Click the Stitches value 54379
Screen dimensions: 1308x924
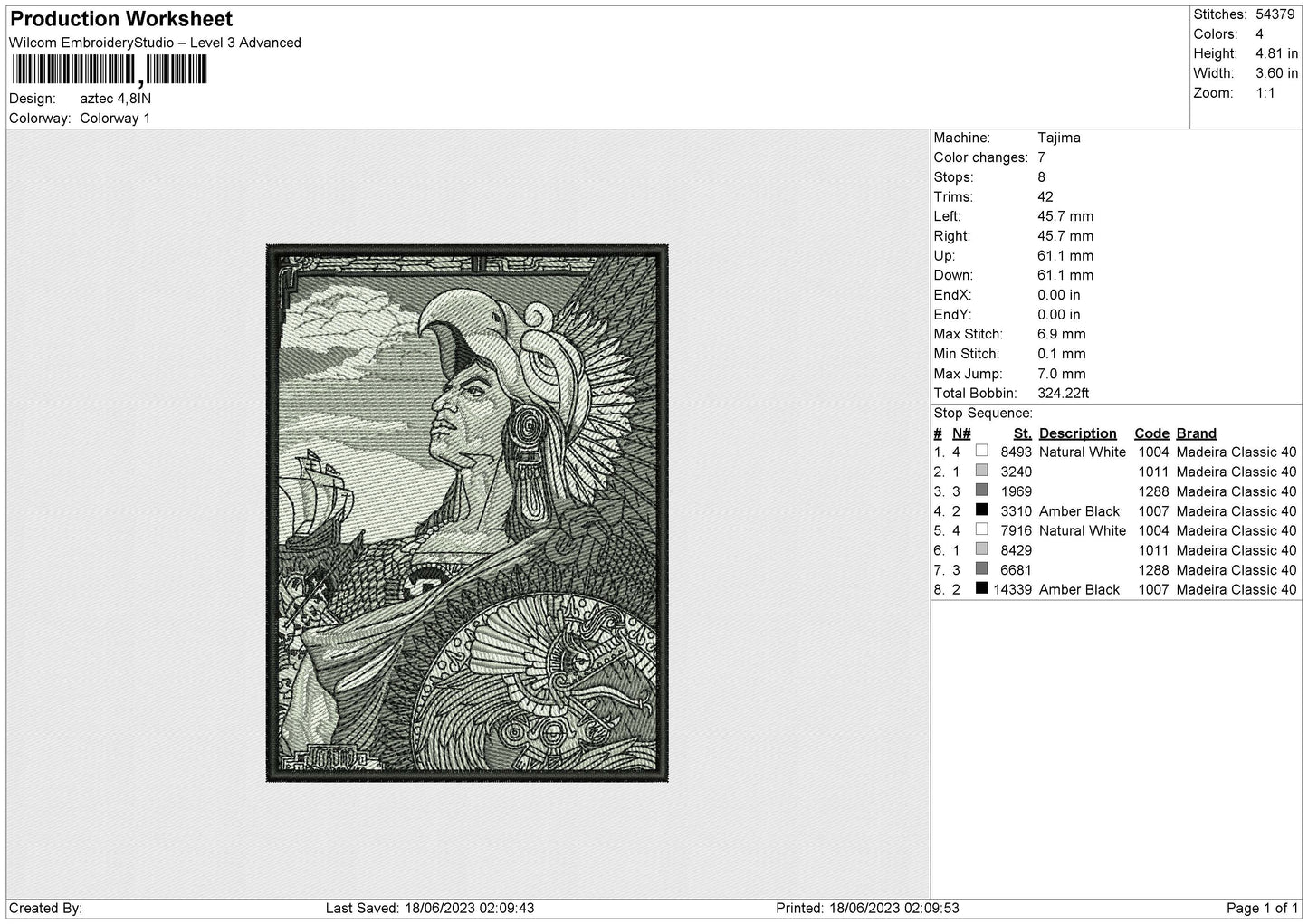[1275, 14]
